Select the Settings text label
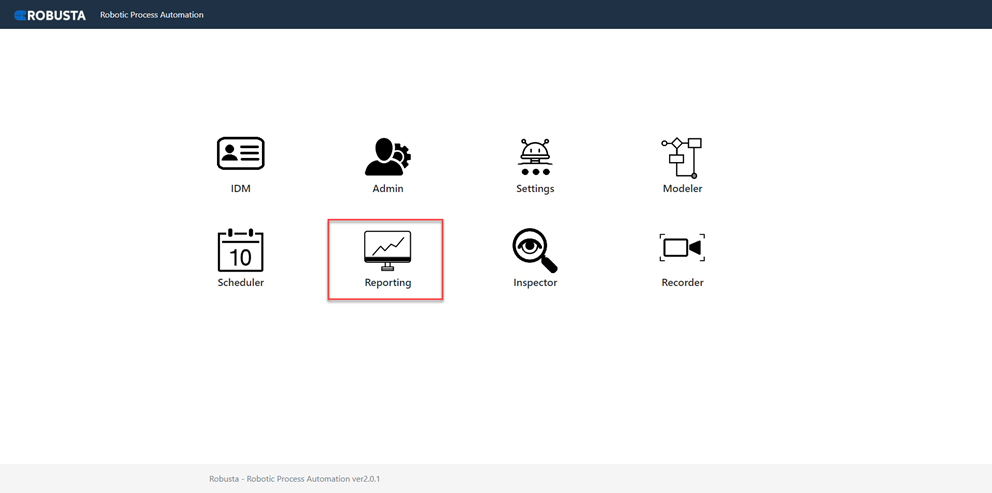This screenshot has height=493, width=992. (535, 189)
